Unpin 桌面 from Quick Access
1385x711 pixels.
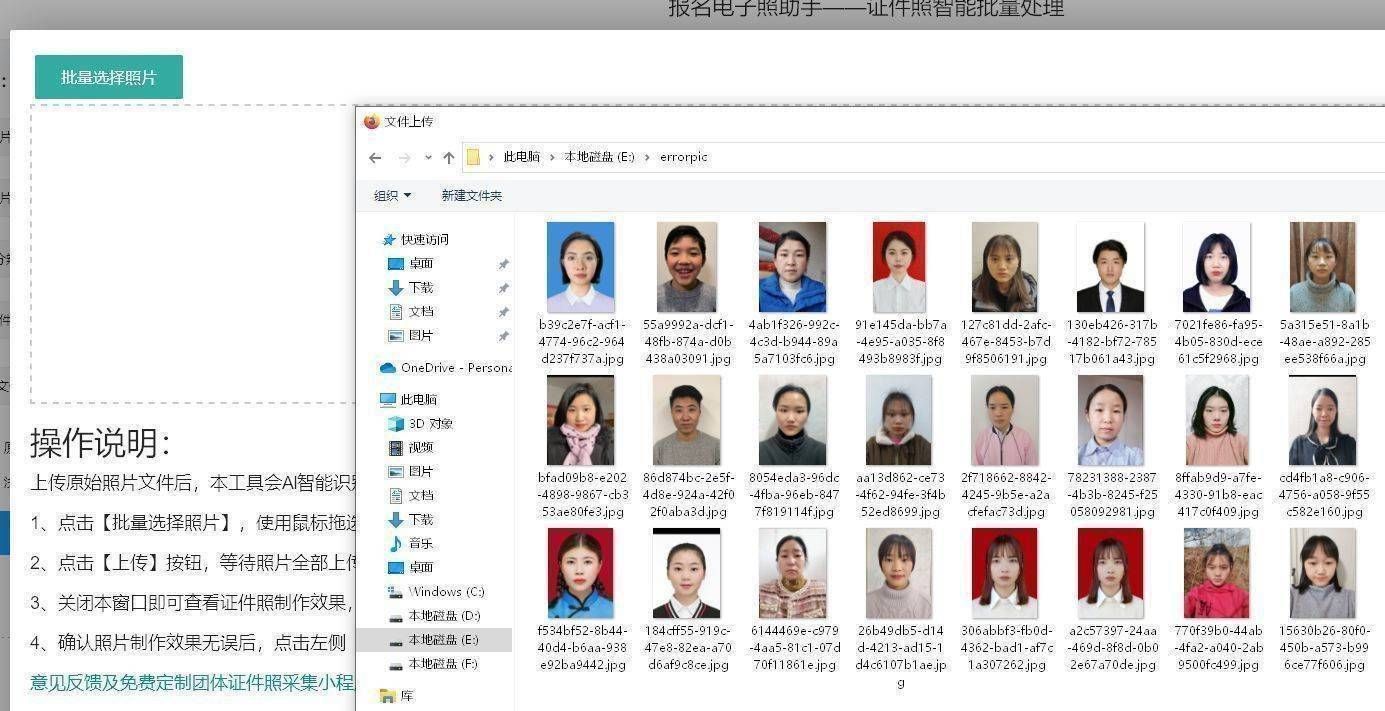click(503, 263)
